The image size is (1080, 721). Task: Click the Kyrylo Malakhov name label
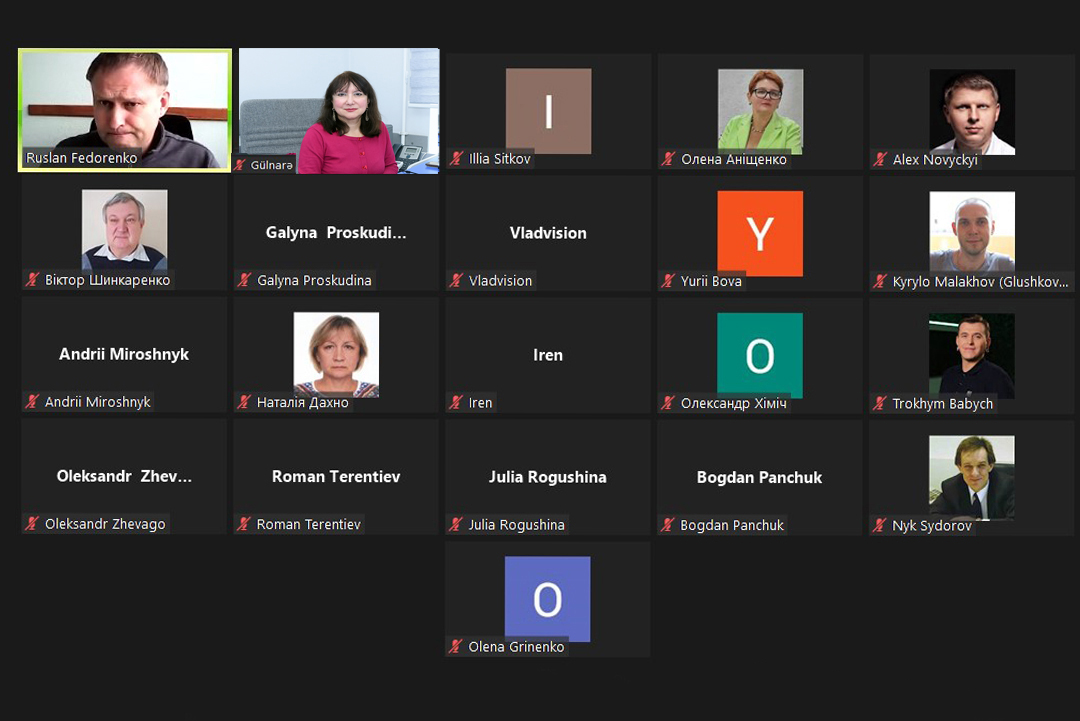point(979,282)
